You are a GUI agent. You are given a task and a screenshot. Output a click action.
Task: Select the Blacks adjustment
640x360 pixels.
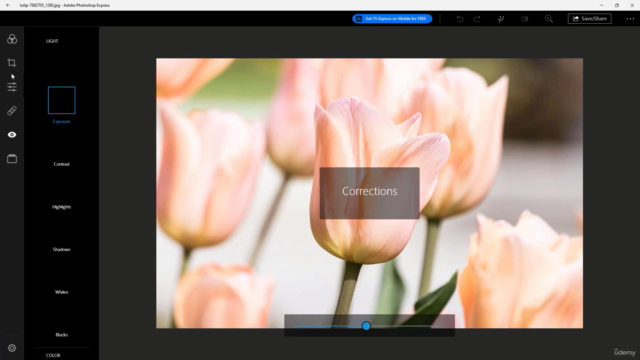(62, 335)
